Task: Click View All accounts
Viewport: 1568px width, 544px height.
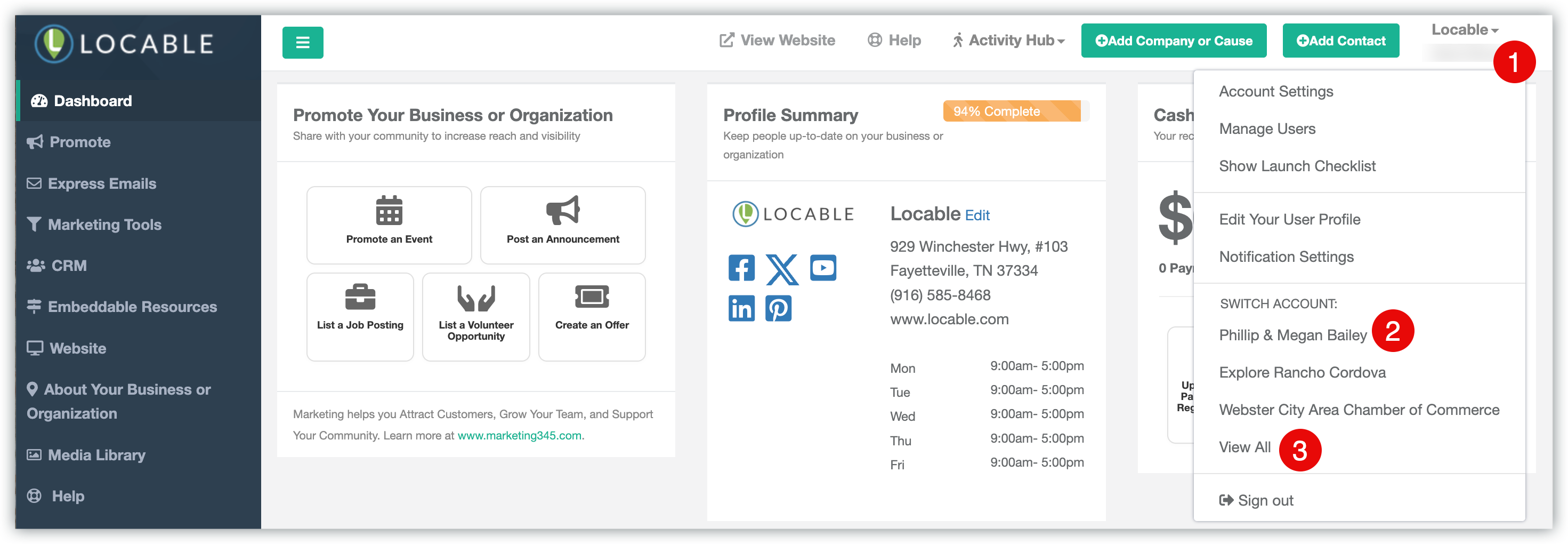Action: 1244,447
